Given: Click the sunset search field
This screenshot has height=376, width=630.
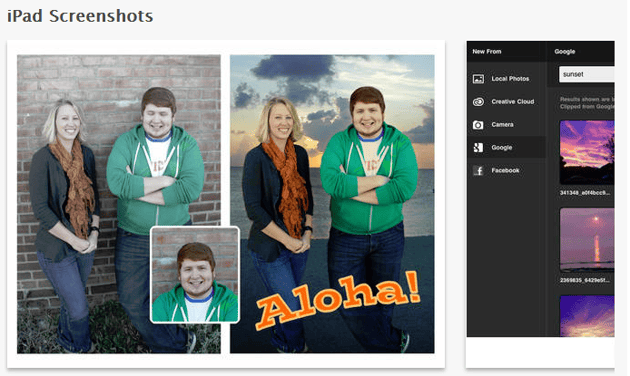Looking at the screenshot, I should pos(587,74).
